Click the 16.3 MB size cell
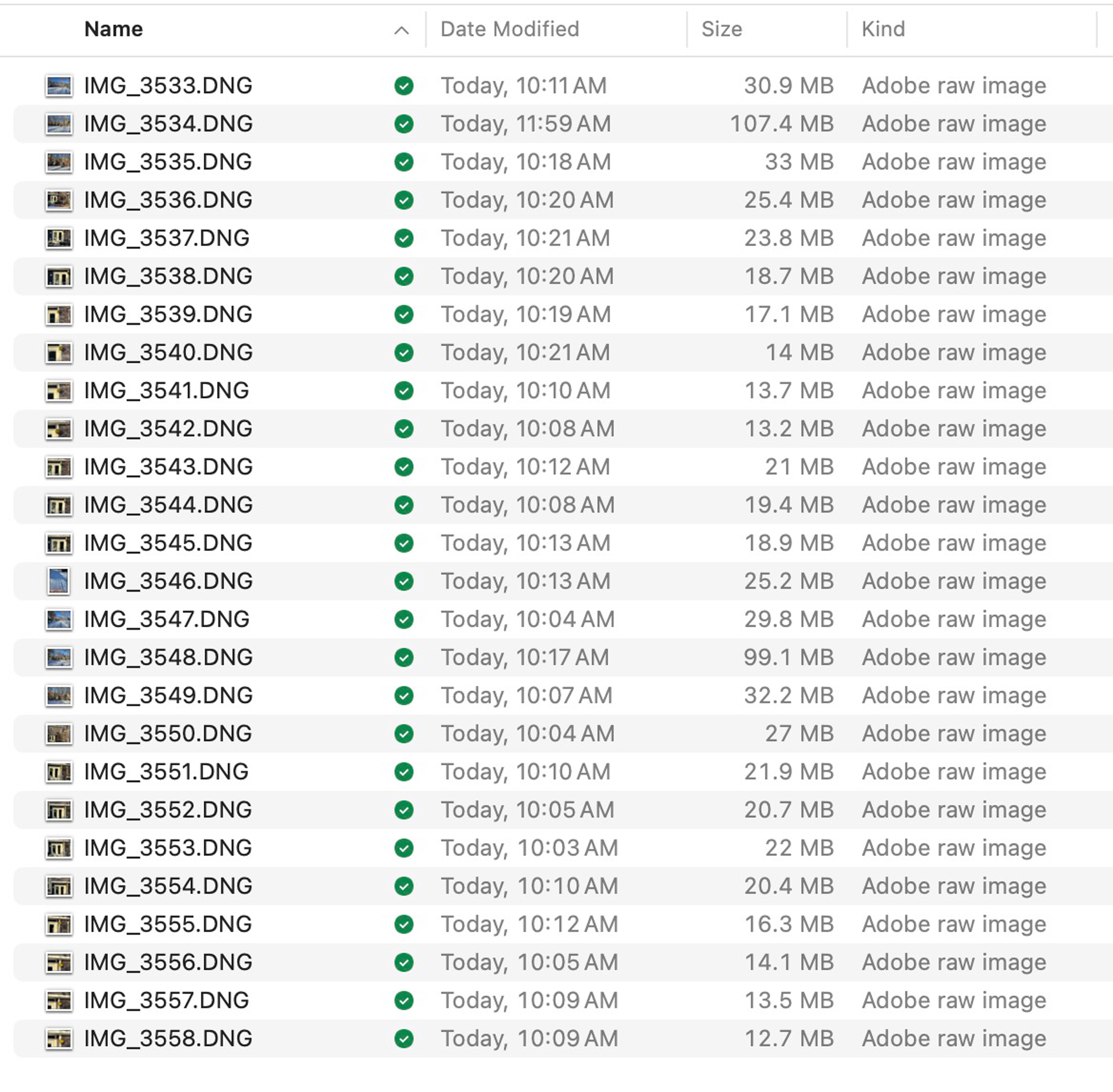Viewport: 1113px width, 1092px height. point(789,924)
